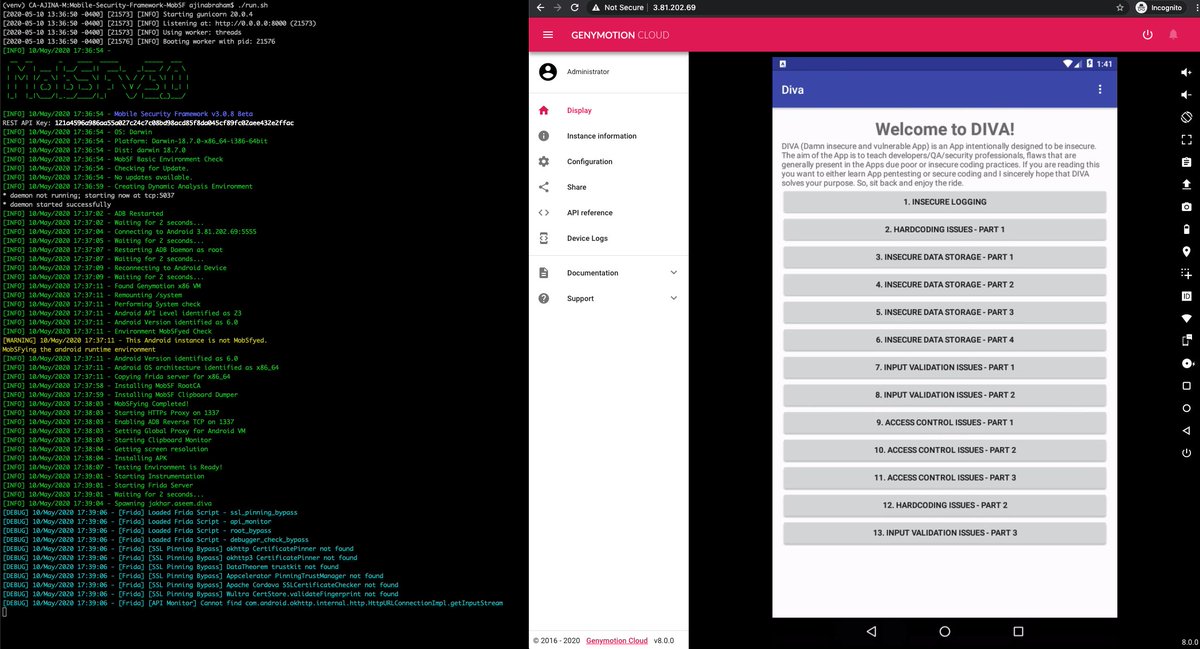This screenshot has width=1200, height=649.
Task: Click the 'Welcome to DIVA!' heading
Action: [x=945, y=129]
